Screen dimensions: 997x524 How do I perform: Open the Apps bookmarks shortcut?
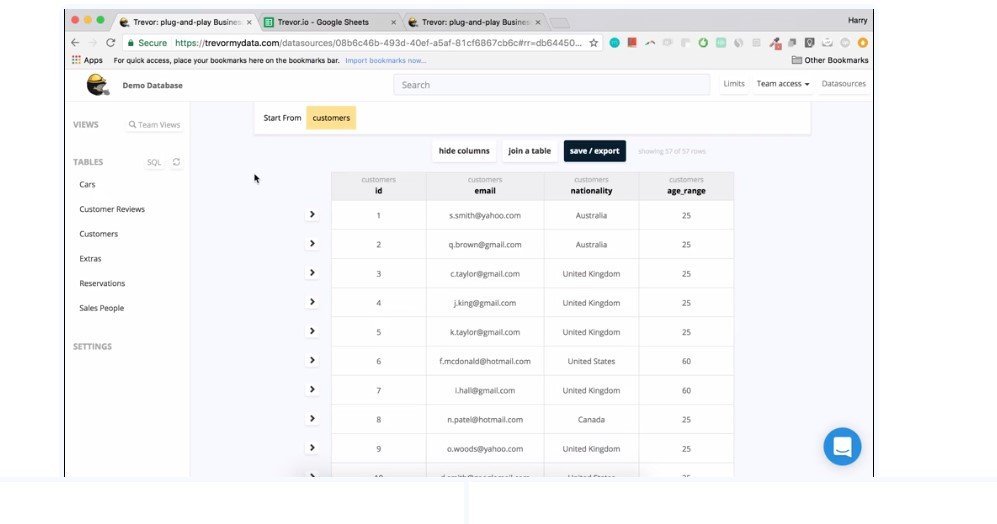87,60
